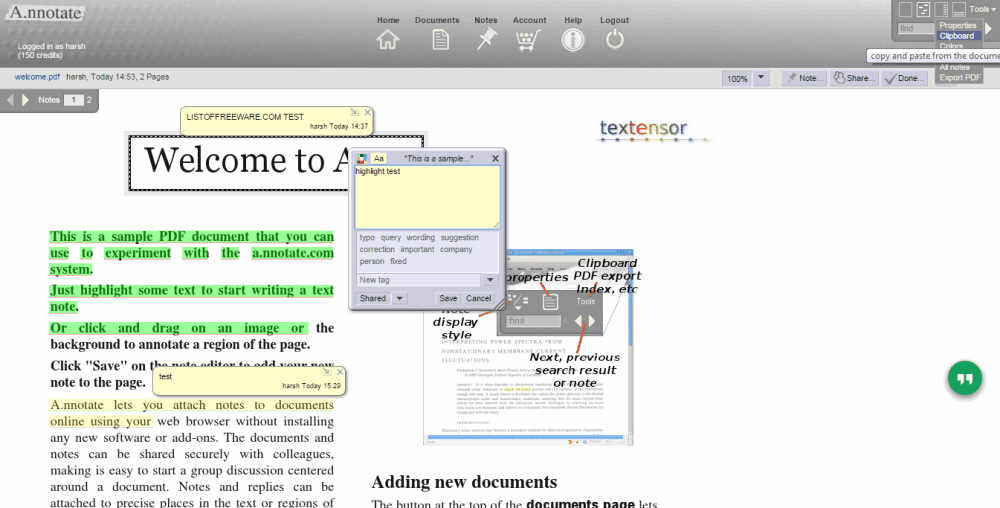Click the green chat quote bubble
The height and width of the screenshot is (508, 1000).
(x=965, y=379)
